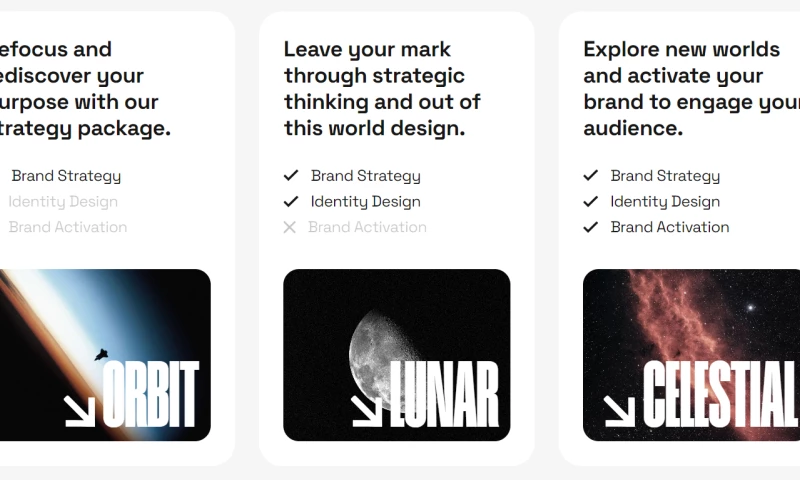Click checkmark next to Lunar Brand Strategy

[x=291, y=176]
